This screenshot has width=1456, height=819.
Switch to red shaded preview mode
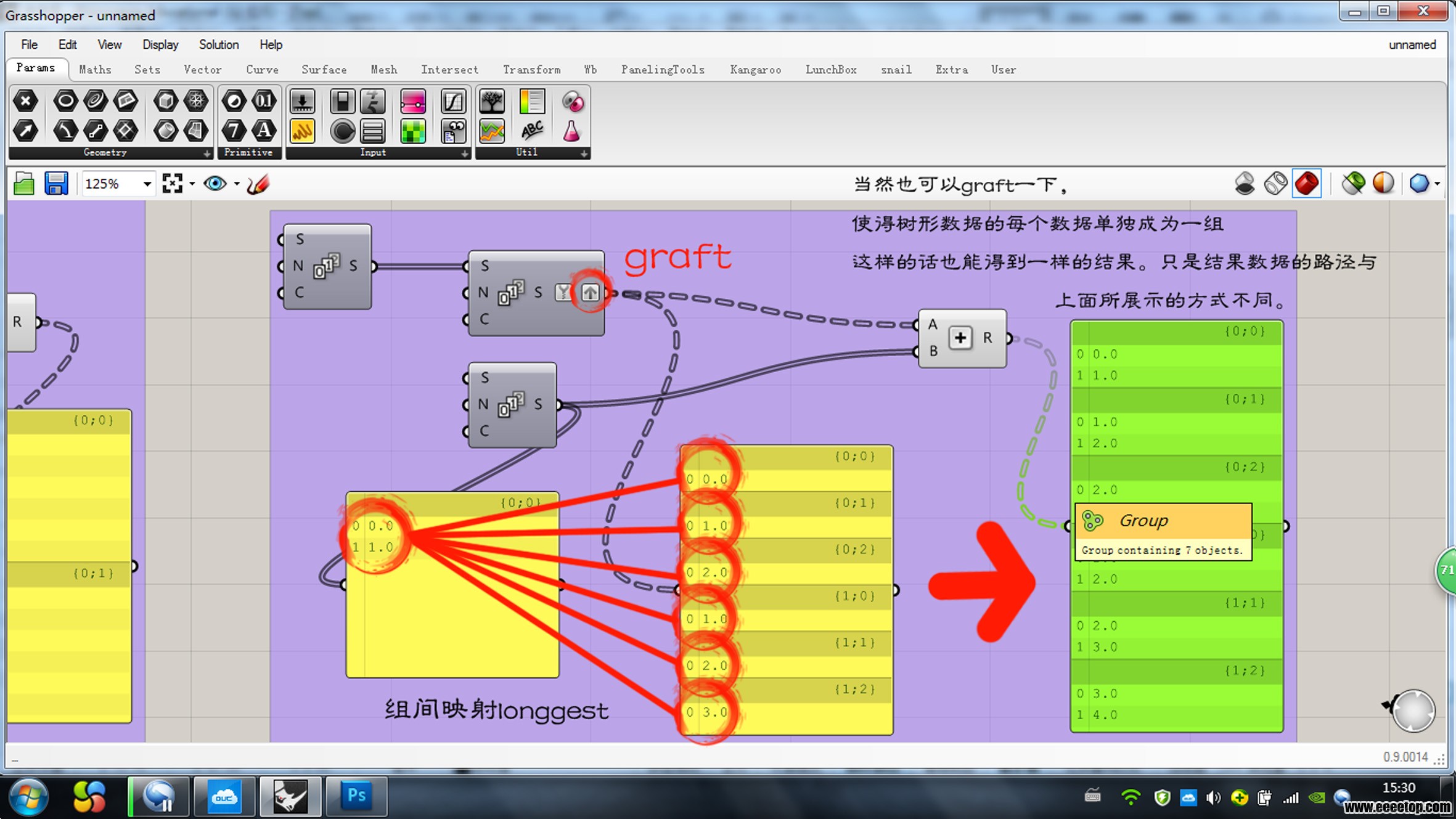(1307, 184)
